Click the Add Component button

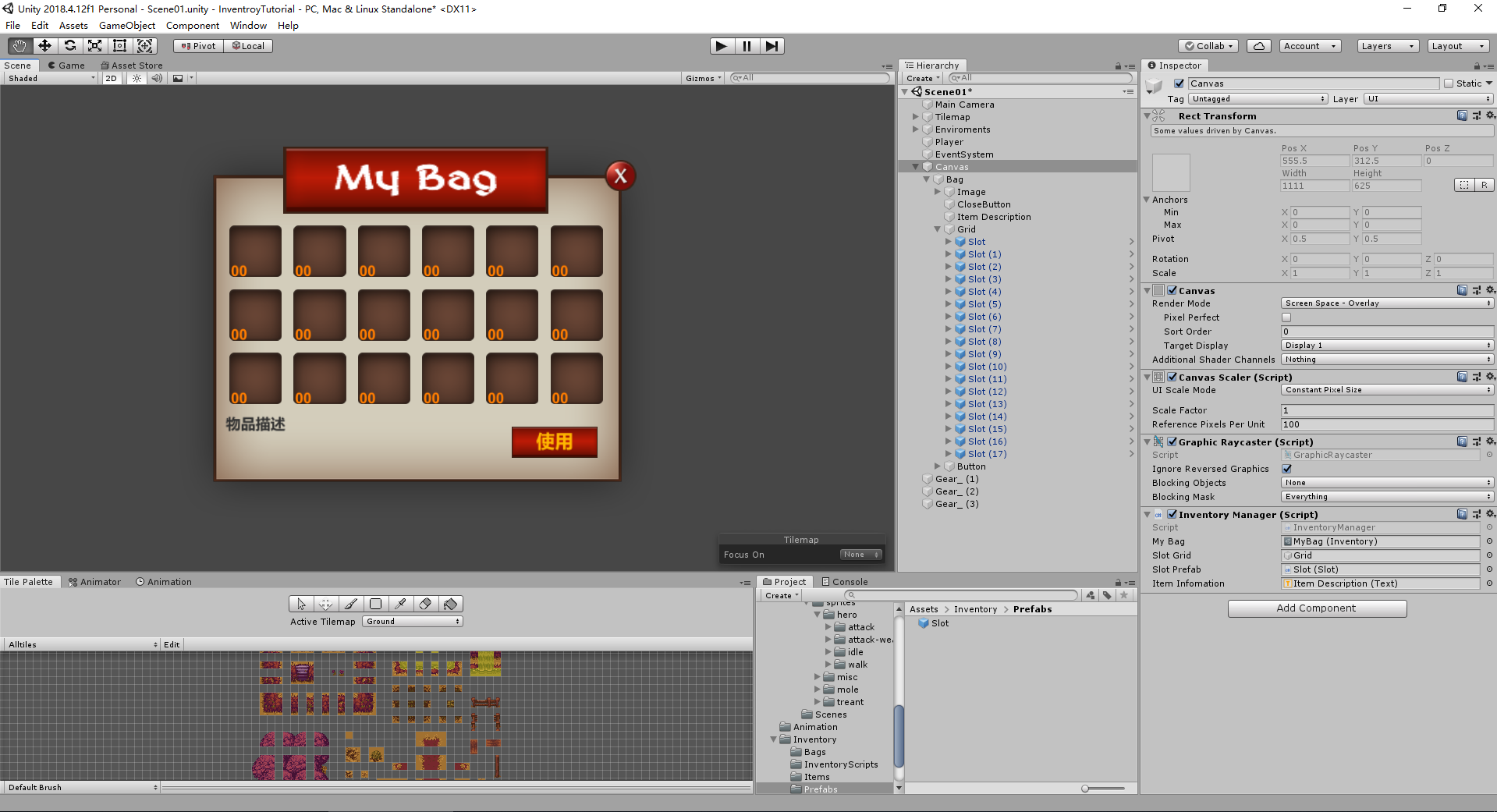coord(1317,608)
